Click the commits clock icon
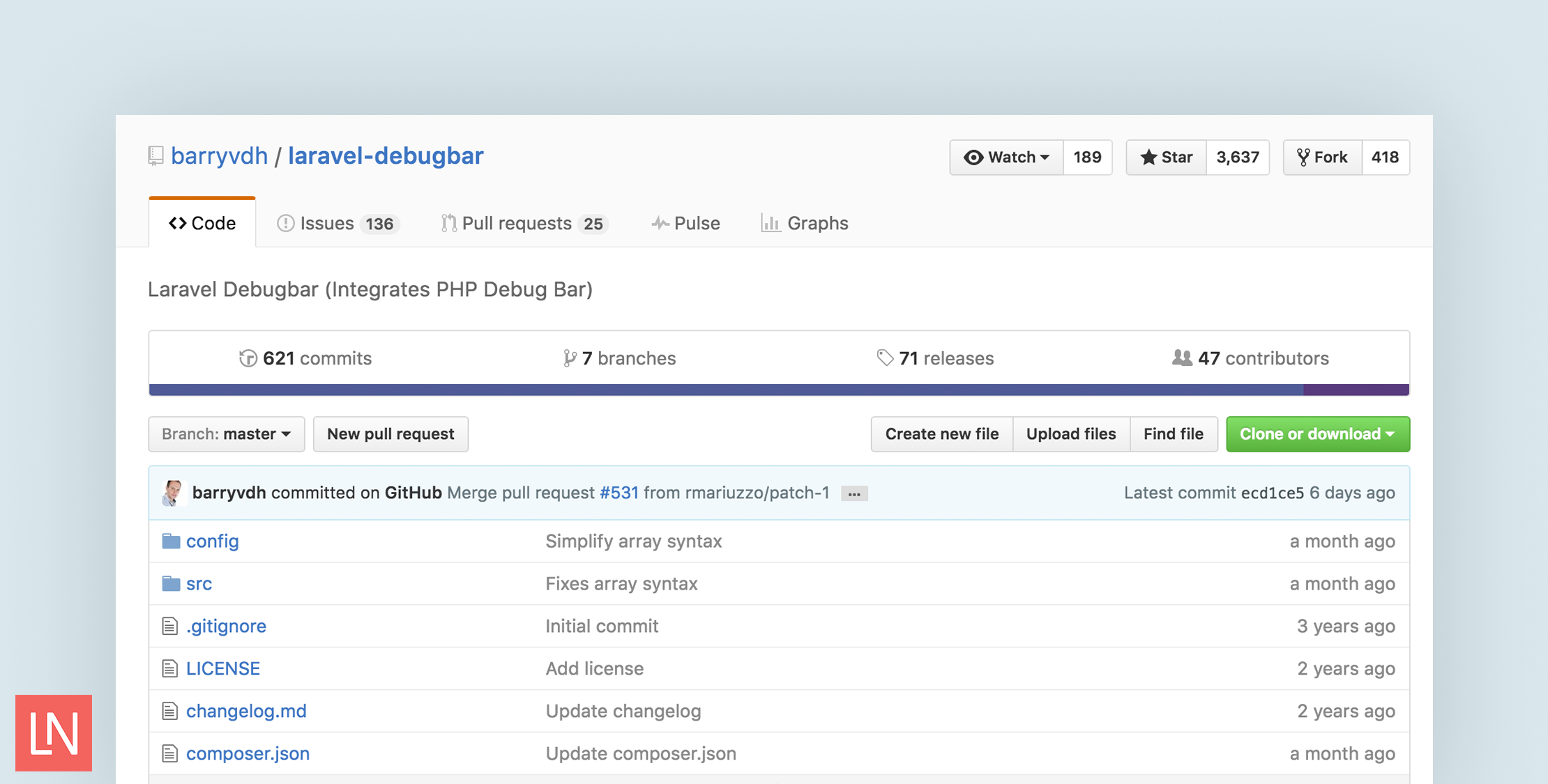The width and height of the screenshot is (1548, 784). 248,358
